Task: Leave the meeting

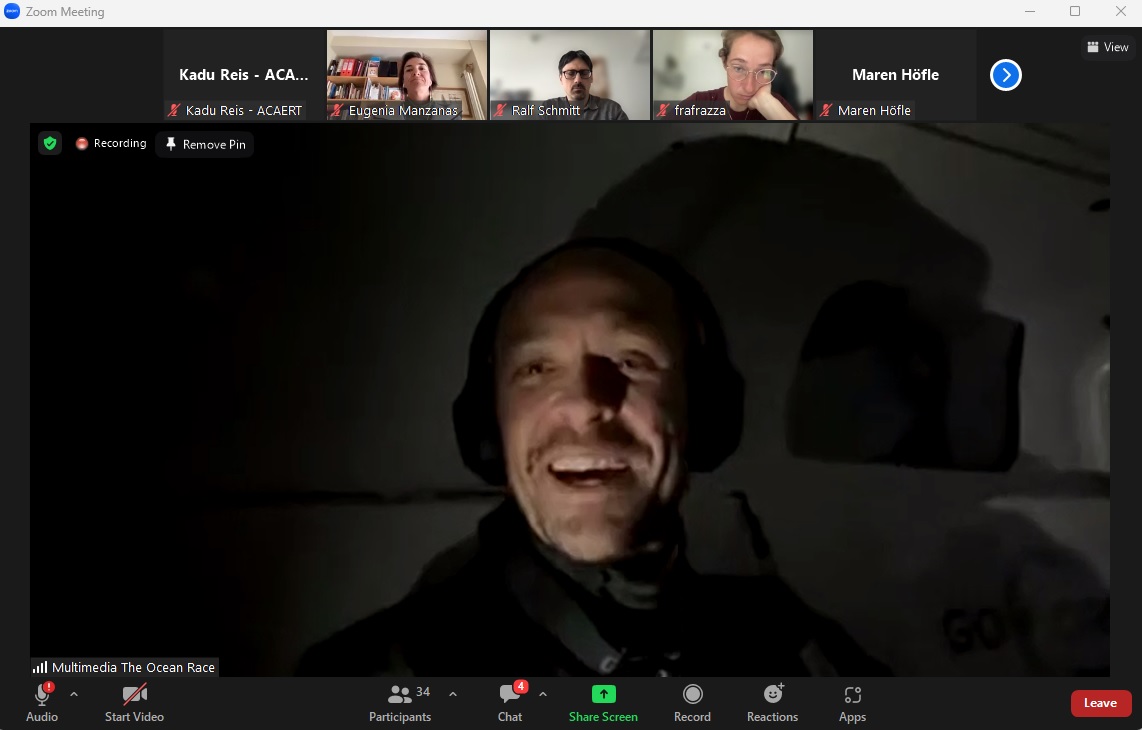Action: pos(1100,703)
